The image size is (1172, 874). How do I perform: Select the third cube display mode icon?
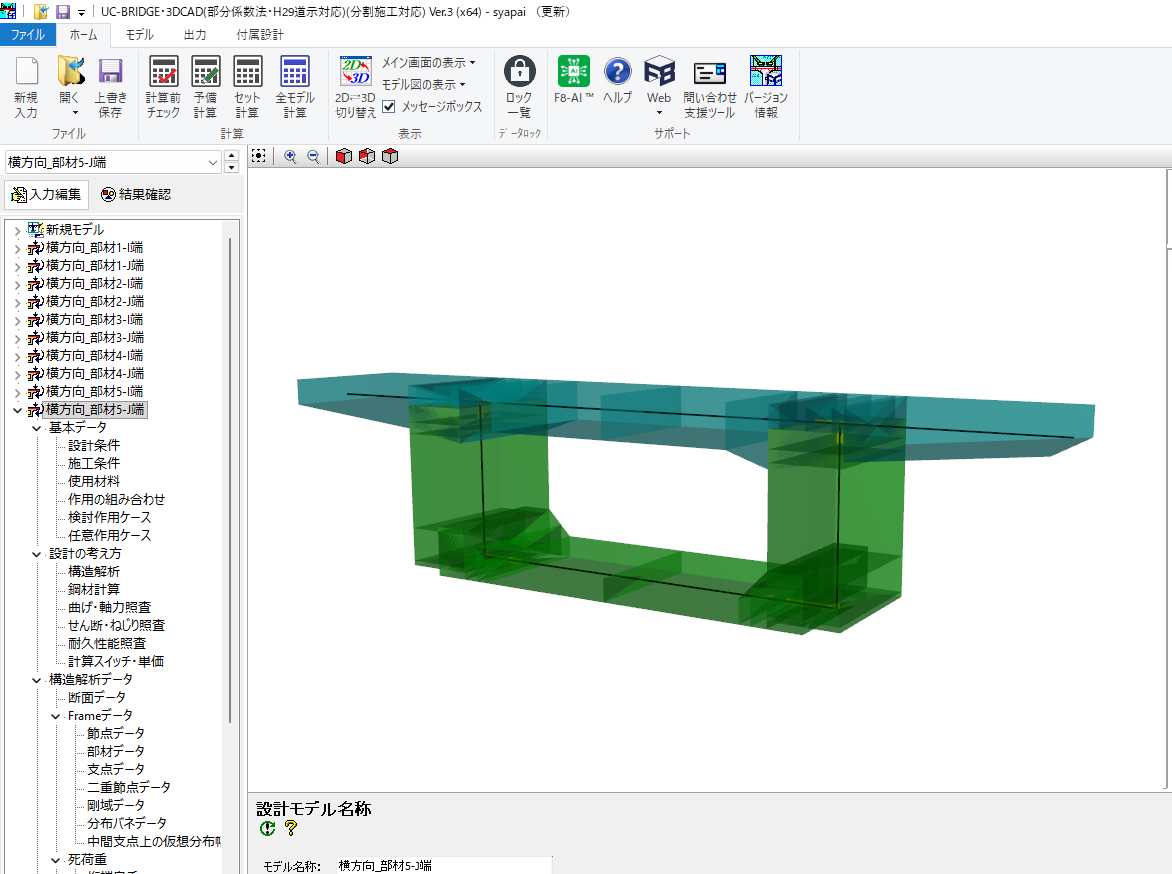click(x=390, y=156)
